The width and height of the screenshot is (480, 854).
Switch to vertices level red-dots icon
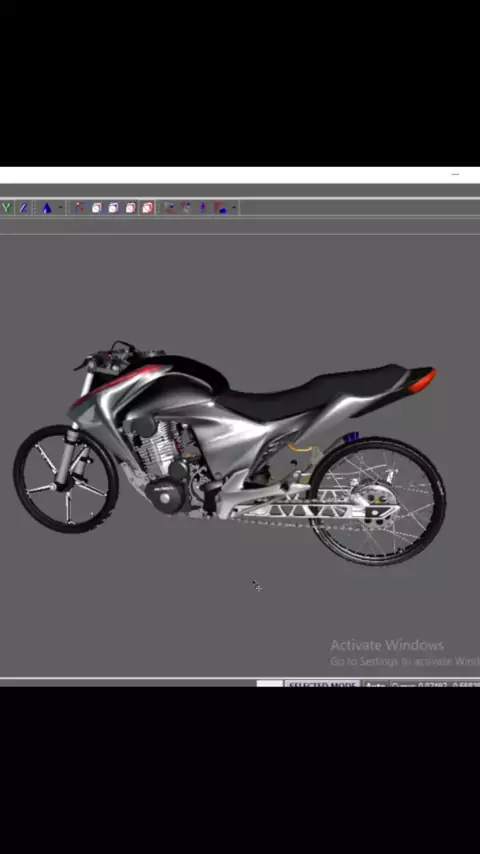[x=80, y=208]
